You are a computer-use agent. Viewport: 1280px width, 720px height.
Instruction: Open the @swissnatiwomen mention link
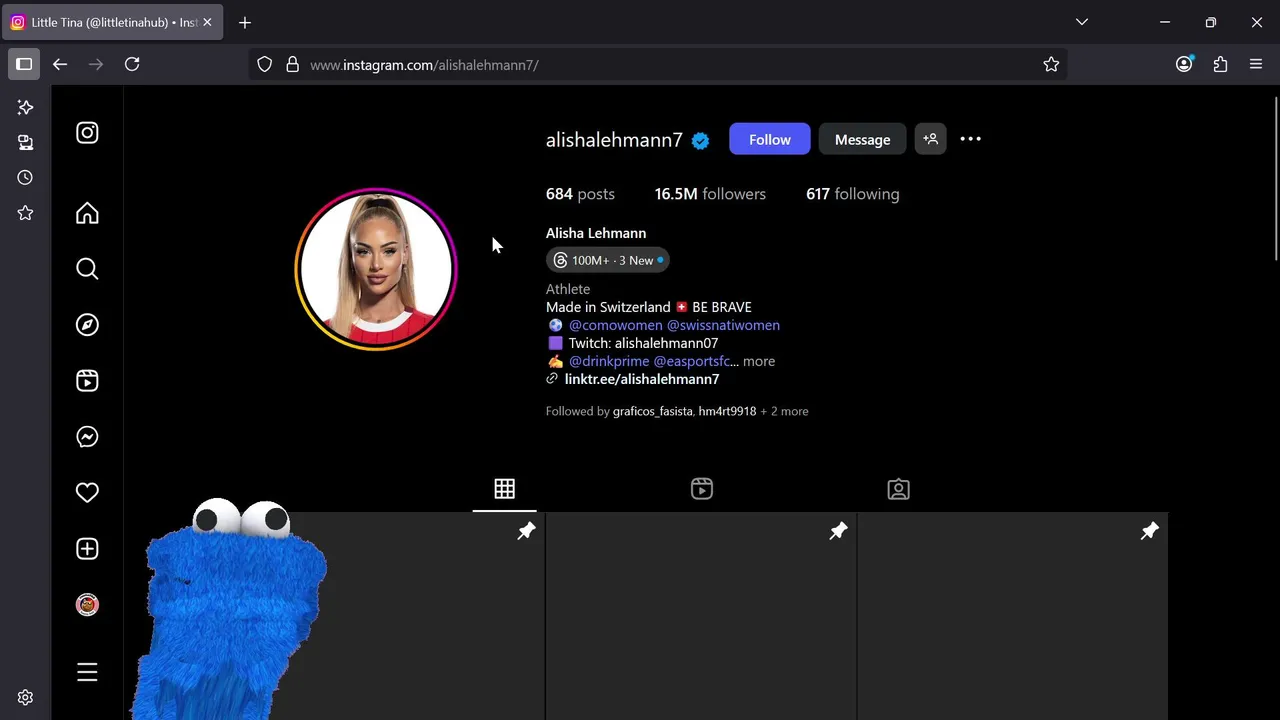[723, 325]
